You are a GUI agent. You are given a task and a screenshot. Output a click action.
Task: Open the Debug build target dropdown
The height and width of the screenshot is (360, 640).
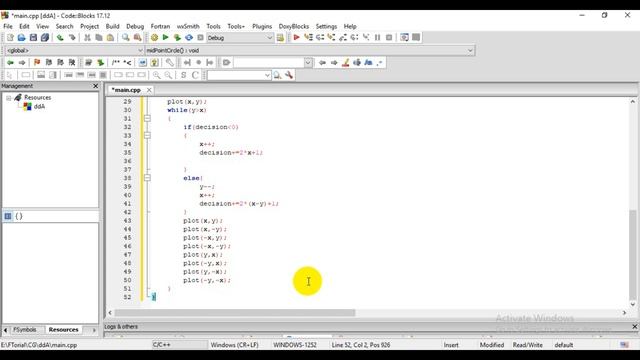pyautogui.click(x=269, y=38)
